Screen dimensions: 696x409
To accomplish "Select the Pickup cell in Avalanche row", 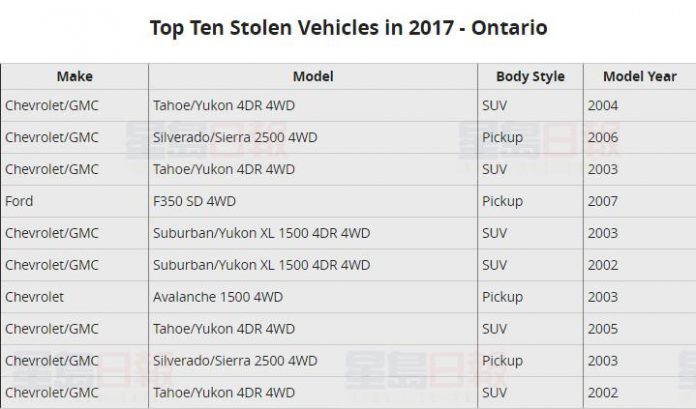I will click(x=530, y=297).
